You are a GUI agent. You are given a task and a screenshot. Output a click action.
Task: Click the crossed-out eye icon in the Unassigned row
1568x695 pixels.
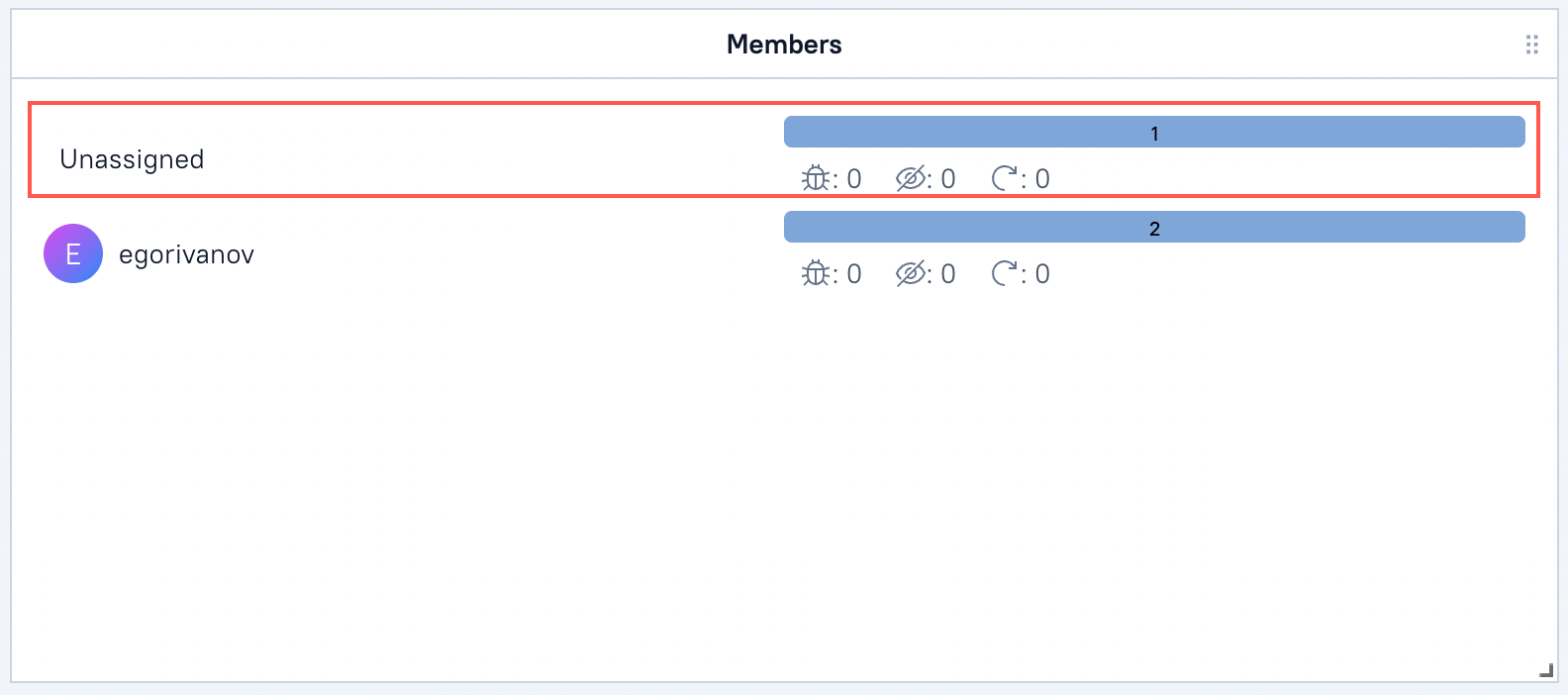[x=910, y=178]
